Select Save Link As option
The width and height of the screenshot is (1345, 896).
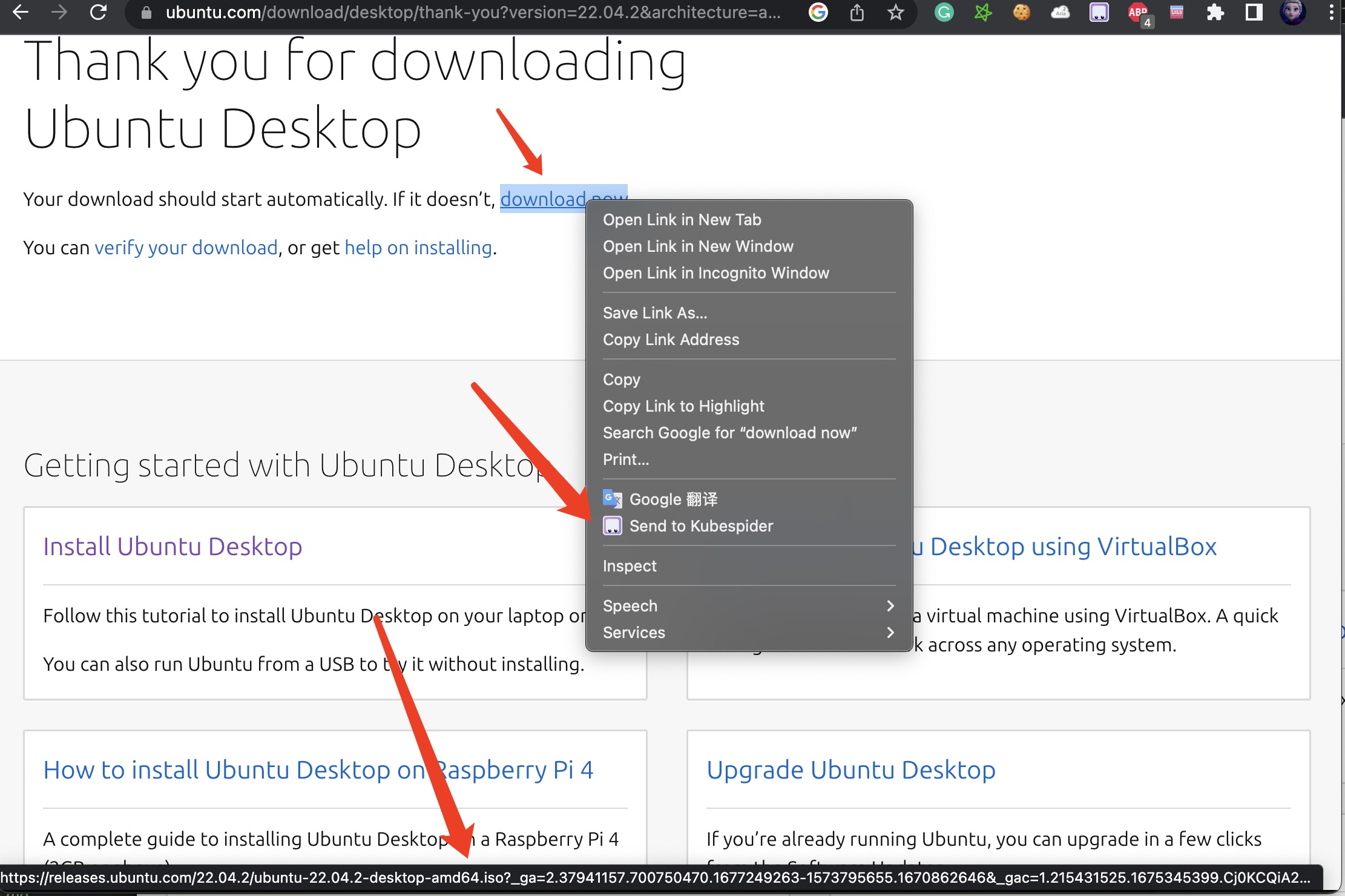point(655,313)
